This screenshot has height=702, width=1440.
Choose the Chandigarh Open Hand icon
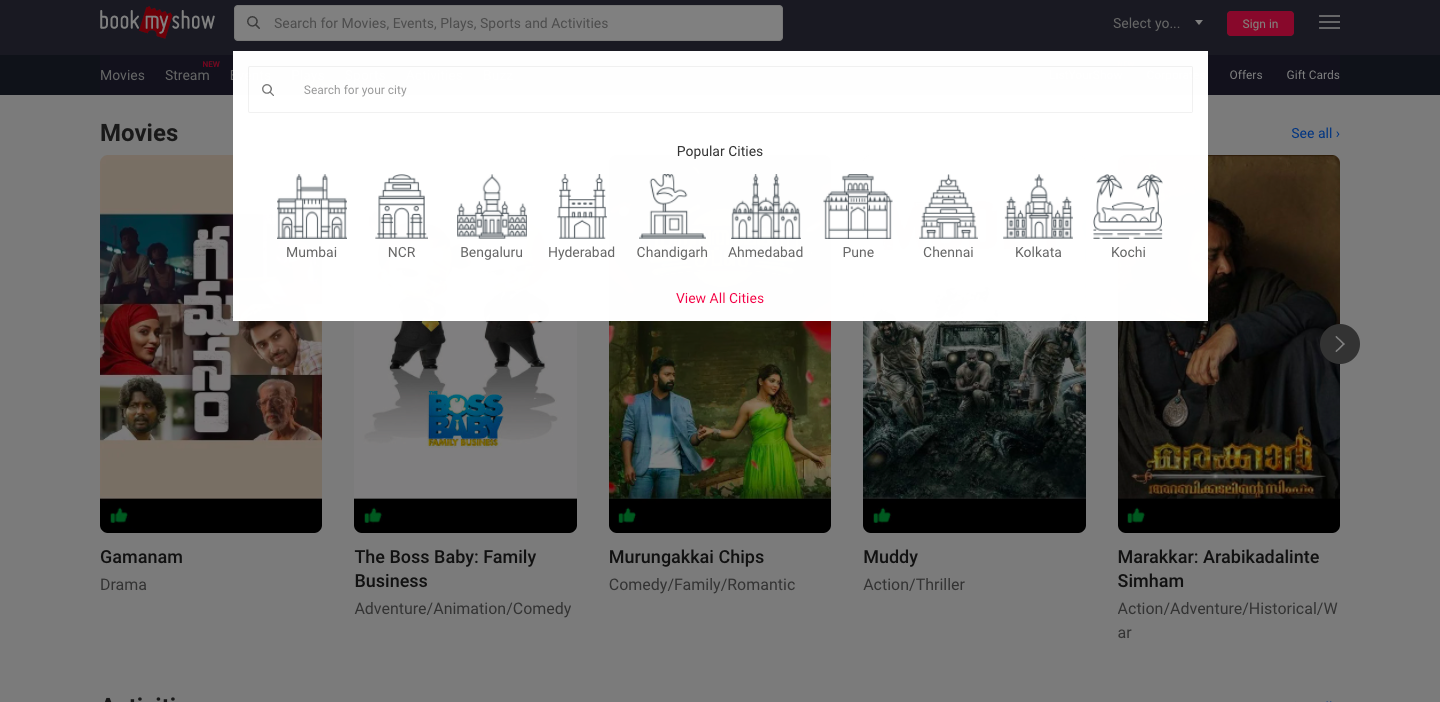tap(672, 207)
